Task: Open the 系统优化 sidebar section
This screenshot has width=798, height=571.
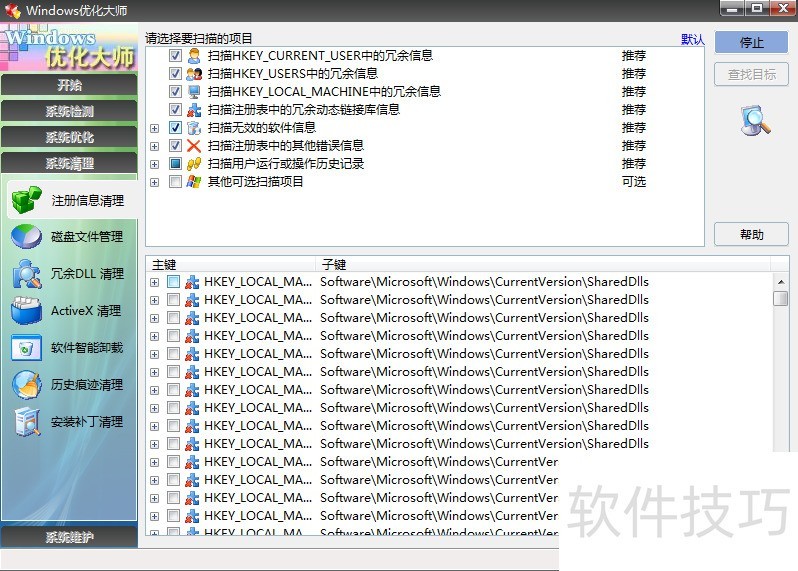Action: pyautogui.click(x=69, y=137)
